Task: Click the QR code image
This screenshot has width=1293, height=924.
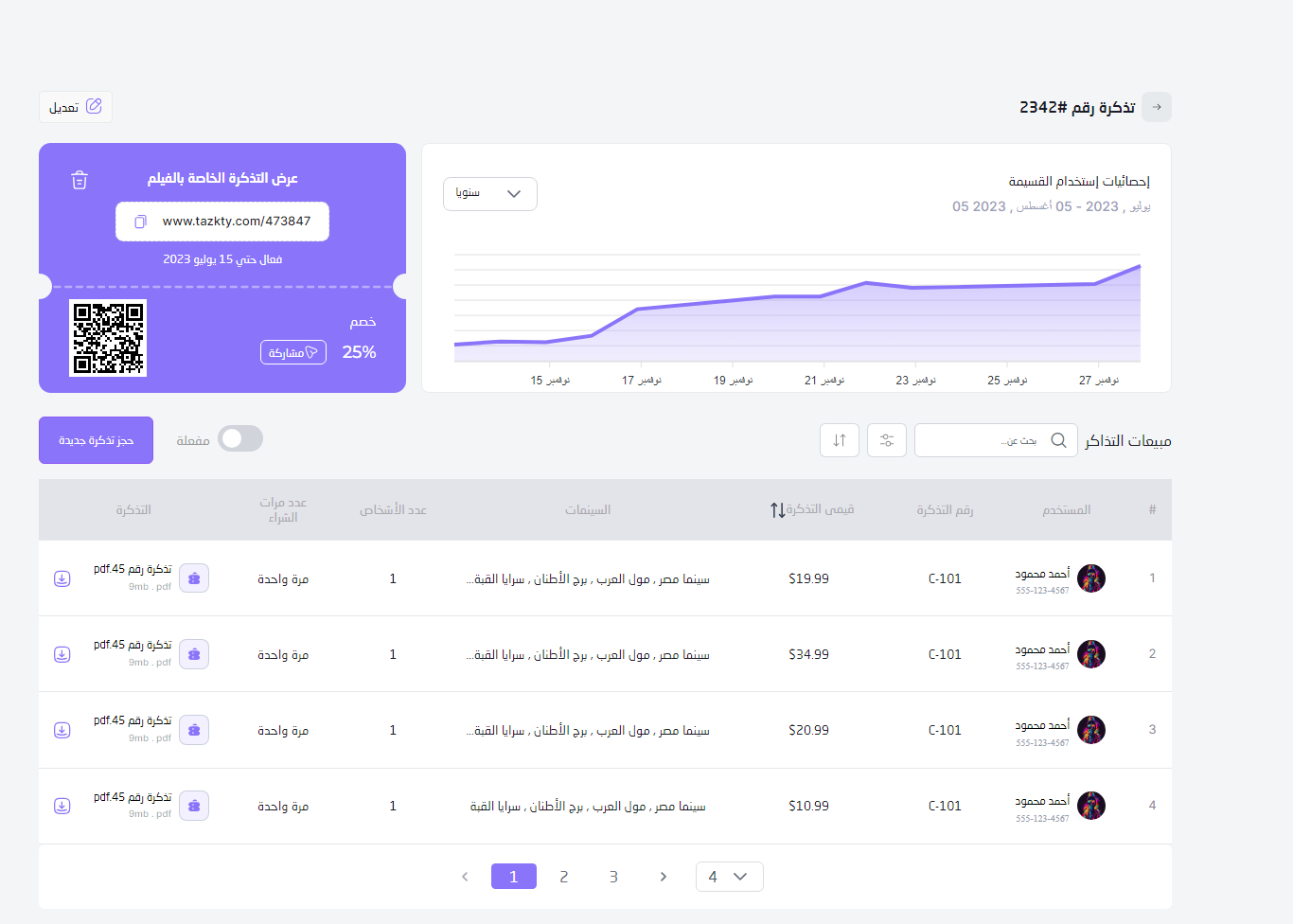Action: (108, 338)
